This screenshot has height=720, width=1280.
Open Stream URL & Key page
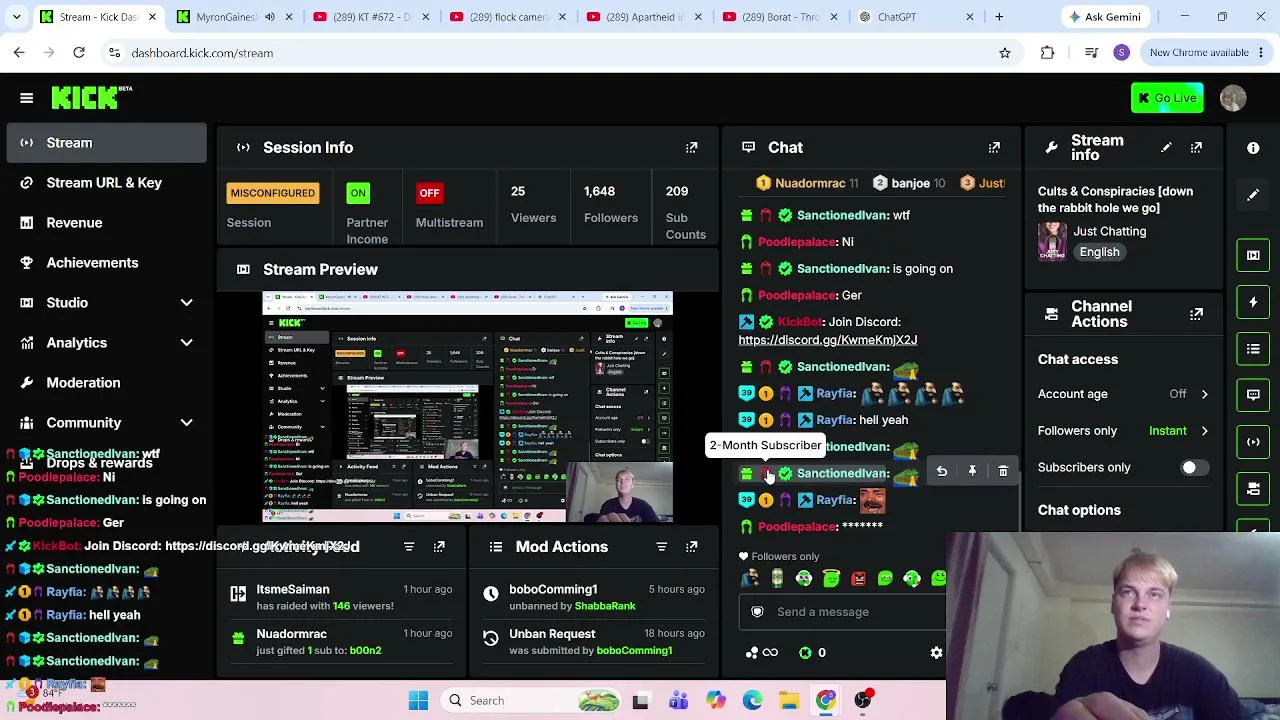click(106, 183)
